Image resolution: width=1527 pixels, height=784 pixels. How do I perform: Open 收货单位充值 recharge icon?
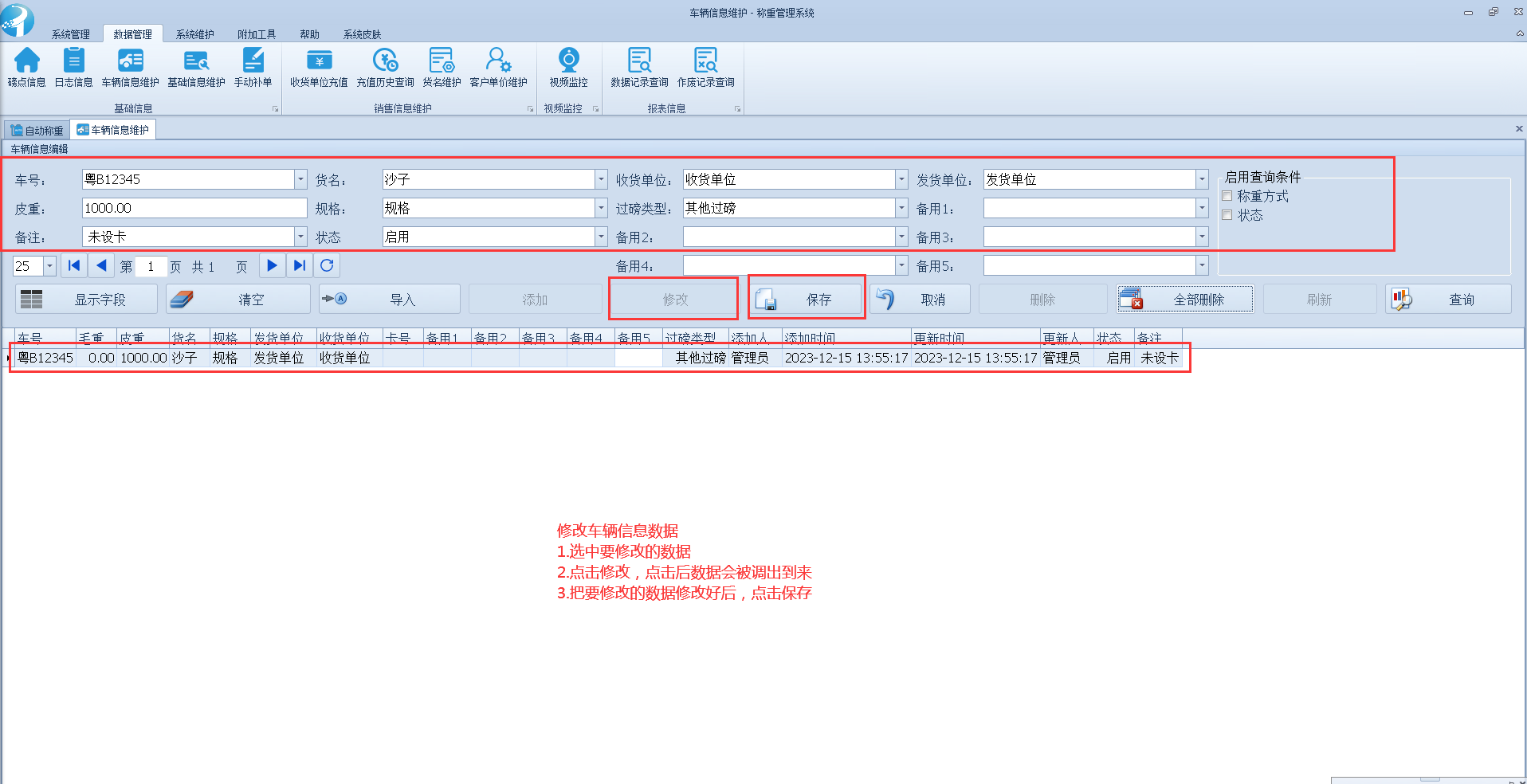coord(319,67)
